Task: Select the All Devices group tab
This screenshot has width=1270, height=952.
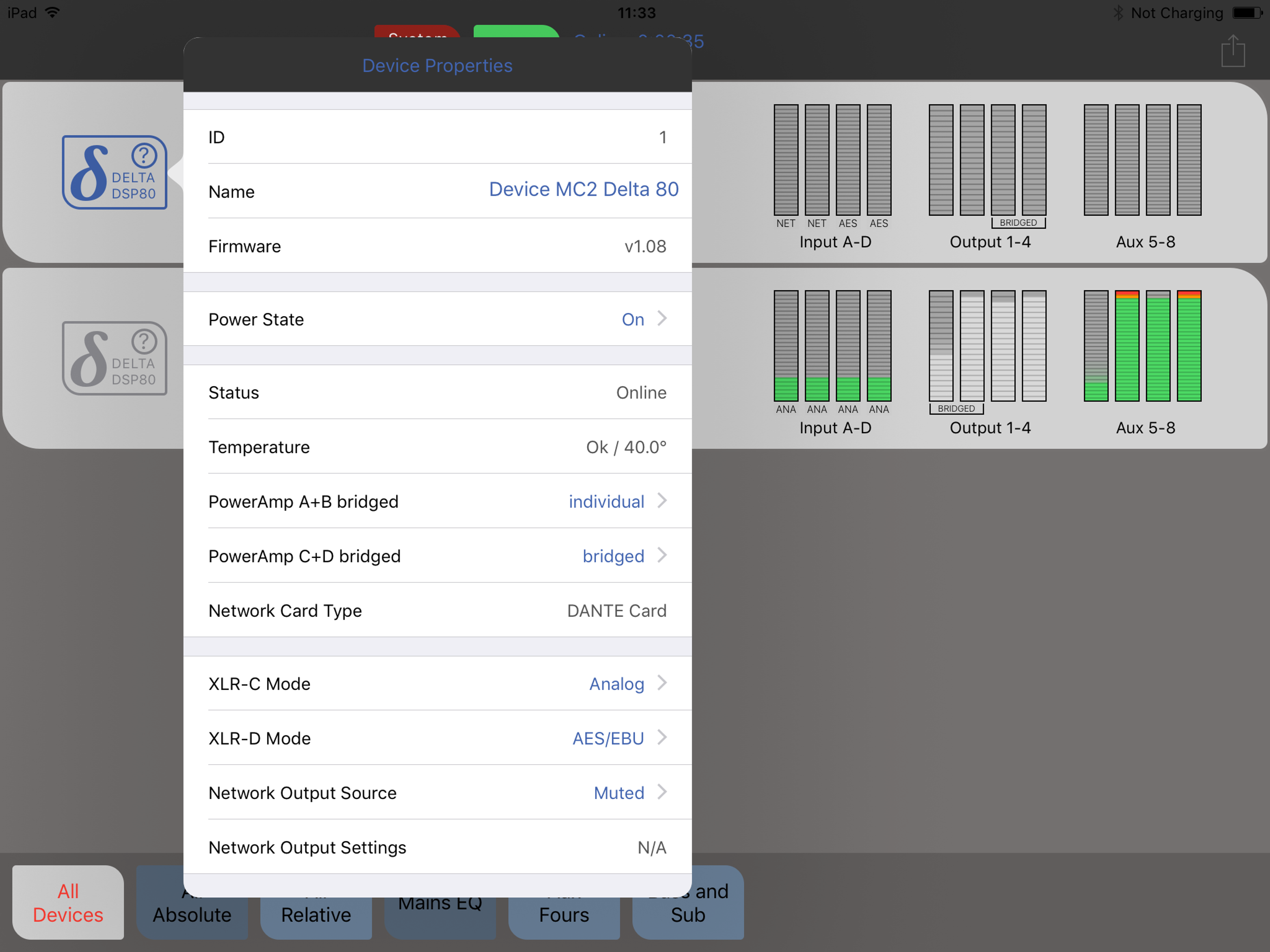Action: click(68, 902)
